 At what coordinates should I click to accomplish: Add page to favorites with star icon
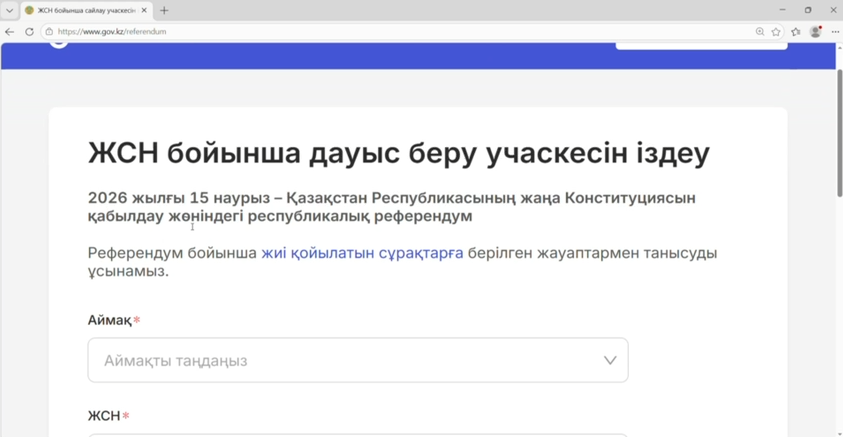[x=776, y=32]
